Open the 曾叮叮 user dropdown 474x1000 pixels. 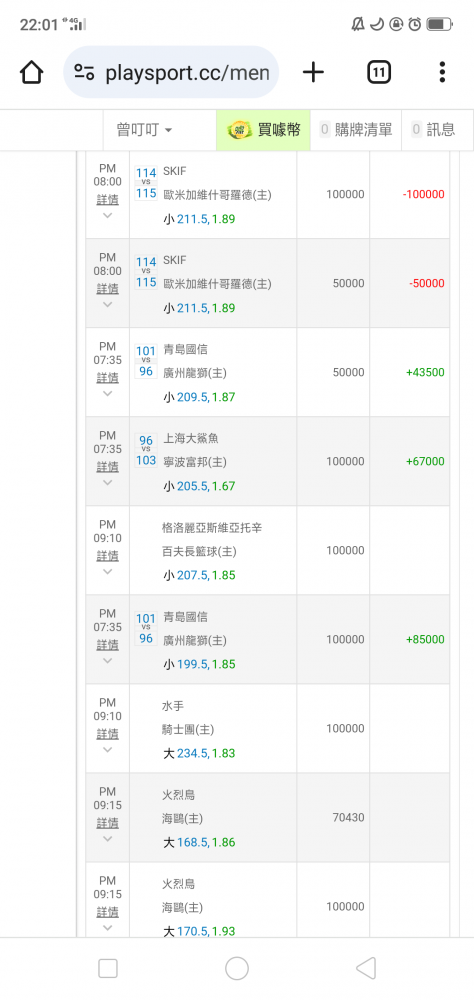[144, 130]
